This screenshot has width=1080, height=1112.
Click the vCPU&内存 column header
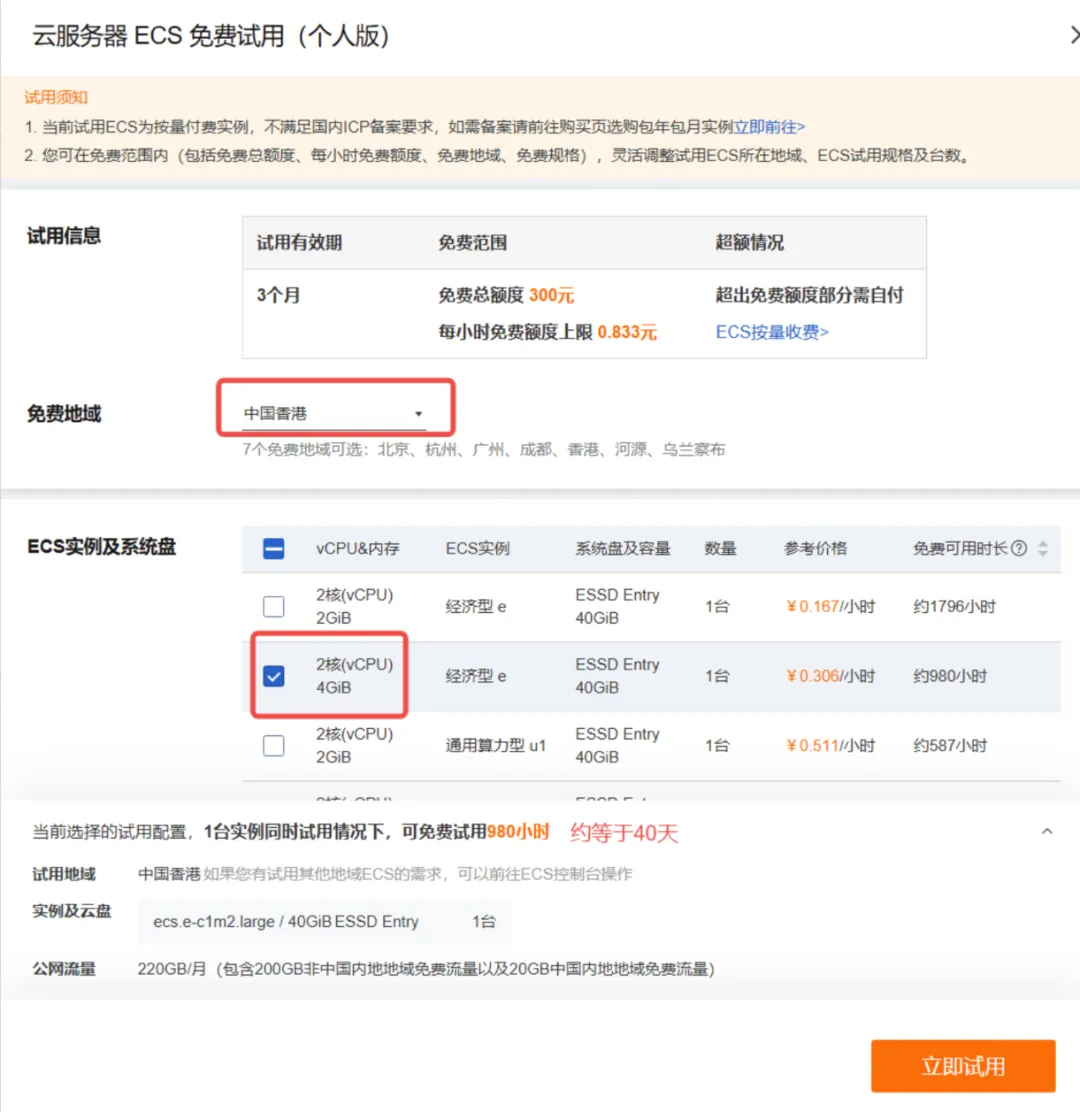pyautogui.click(x=358, y=548)
